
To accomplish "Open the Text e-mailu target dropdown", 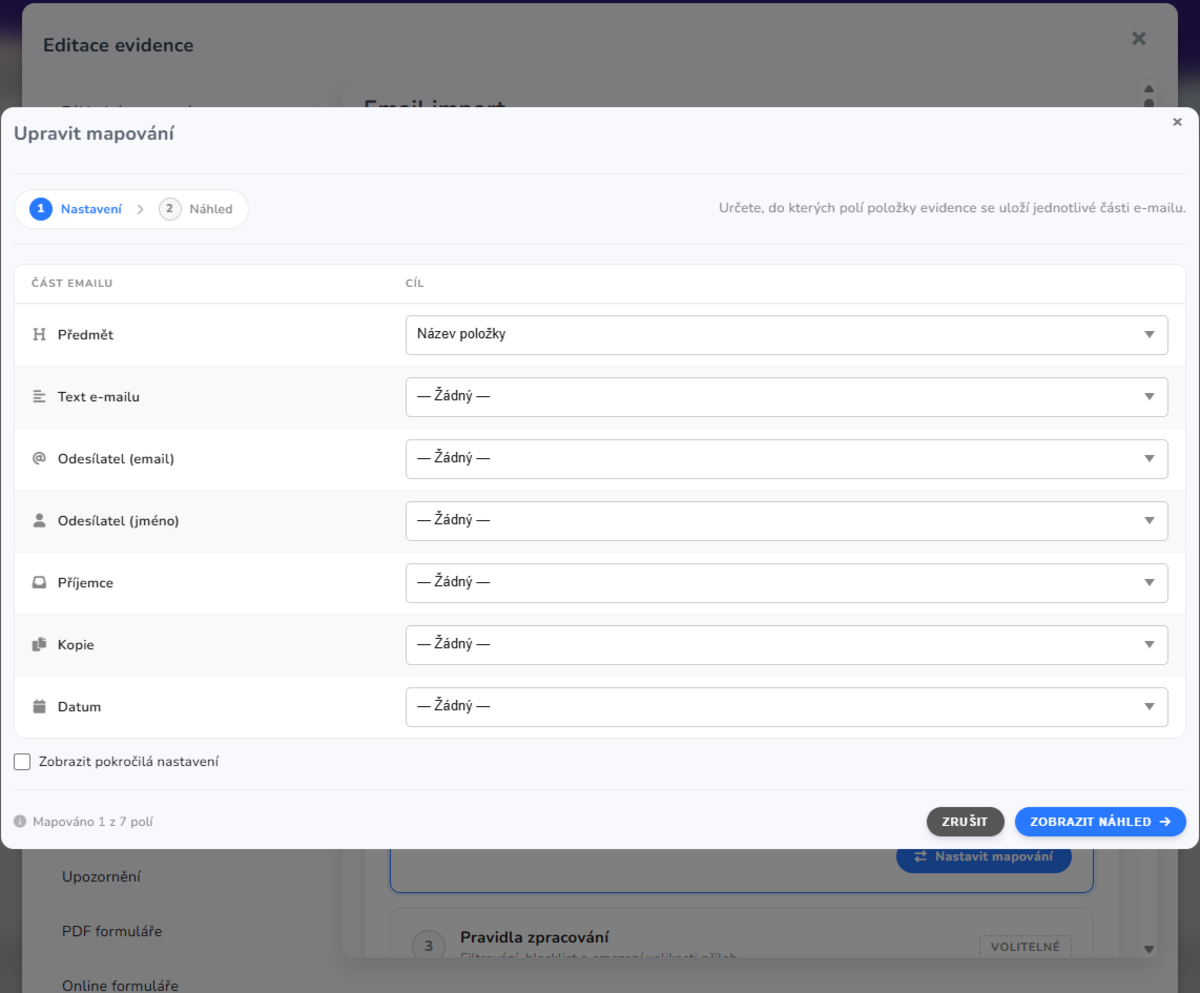I will 786,397.
